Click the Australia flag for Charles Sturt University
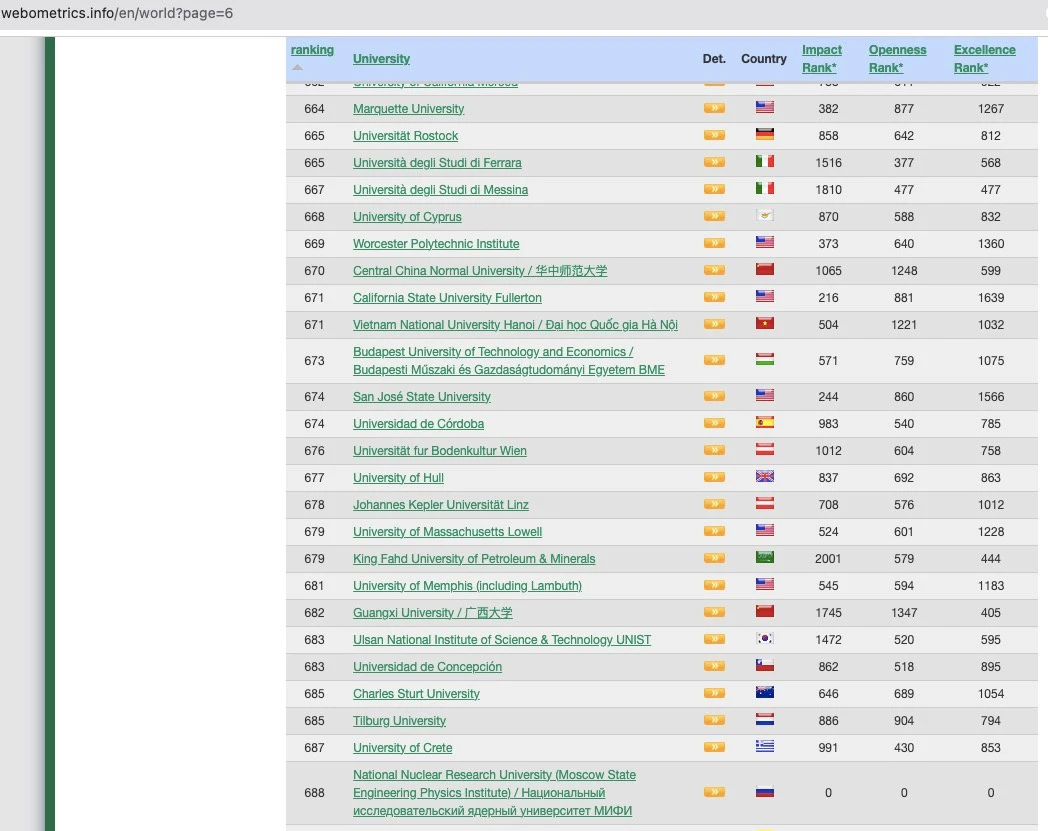The width and height of the screenshot is (1048, 831). 764,693
